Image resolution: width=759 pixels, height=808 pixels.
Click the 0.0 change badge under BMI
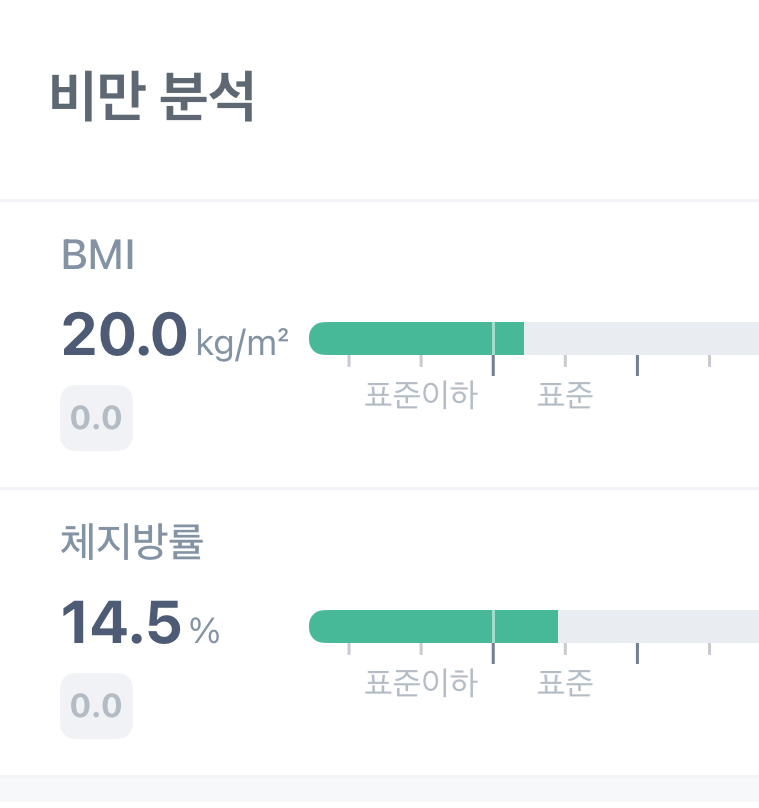(x=96, y=417)
